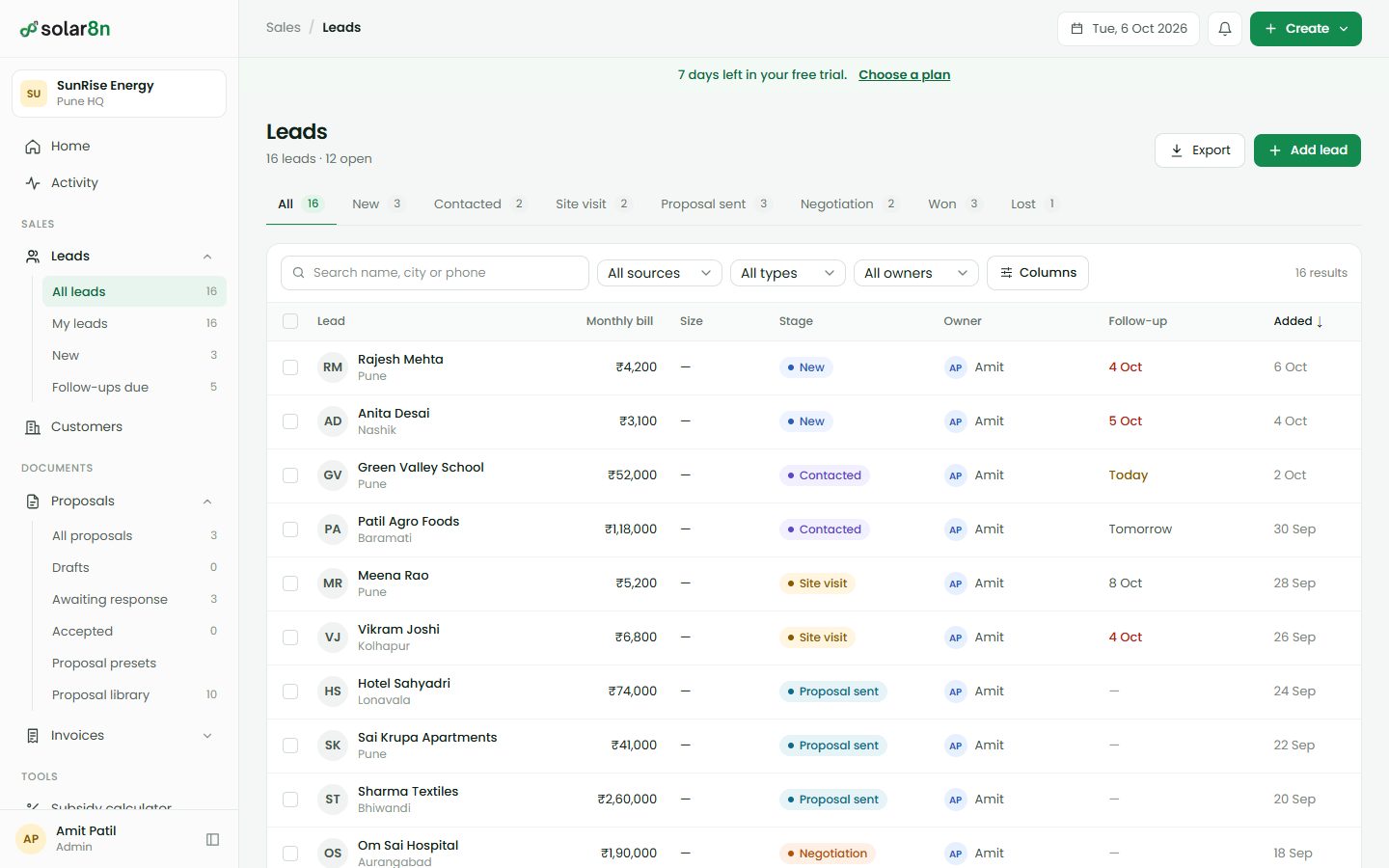Click the owner avatar on Anita Desai row
This screenshot has width=1389, height=868.
point(955,421)
